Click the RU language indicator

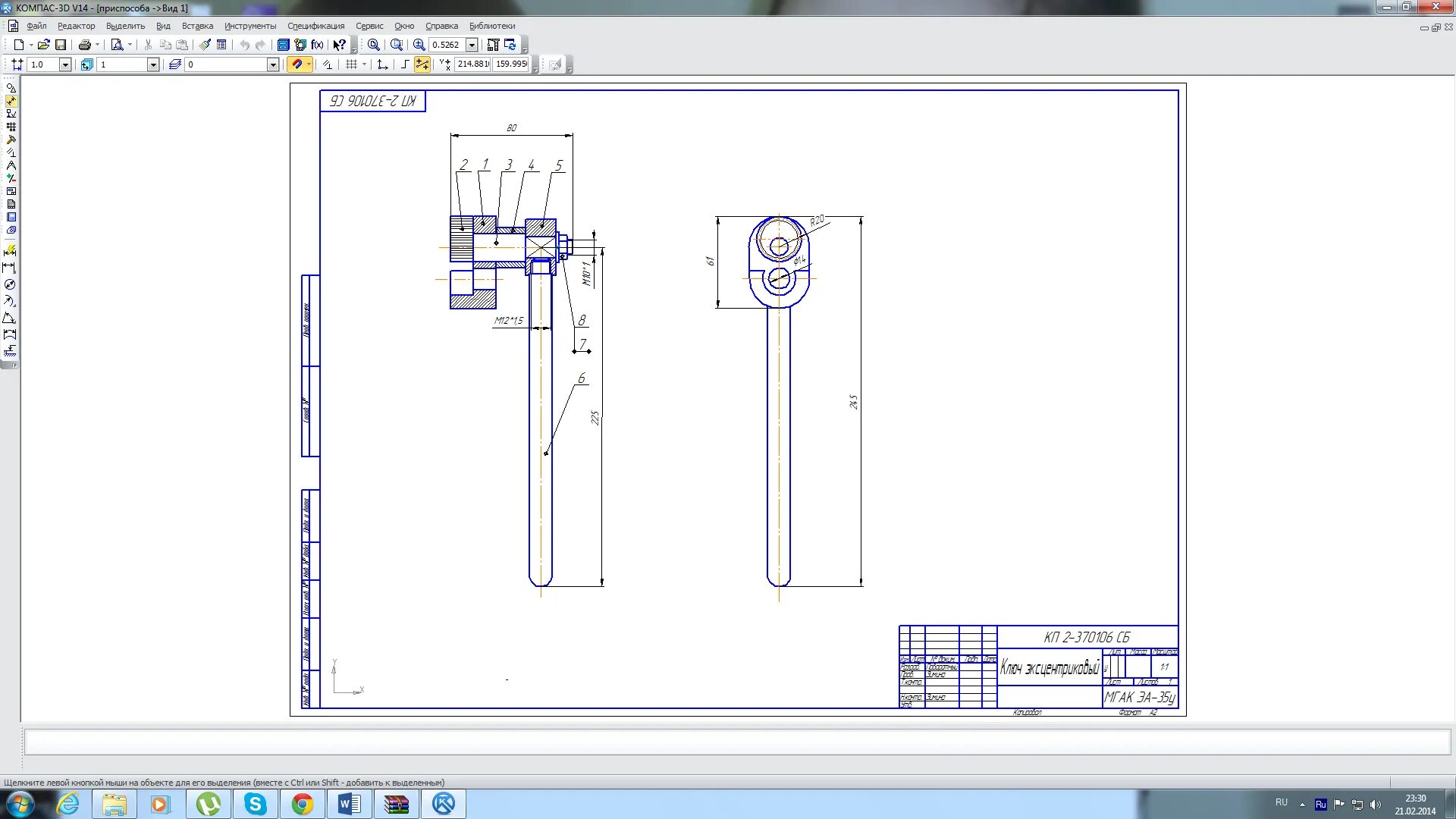[x=1281, y=802]
